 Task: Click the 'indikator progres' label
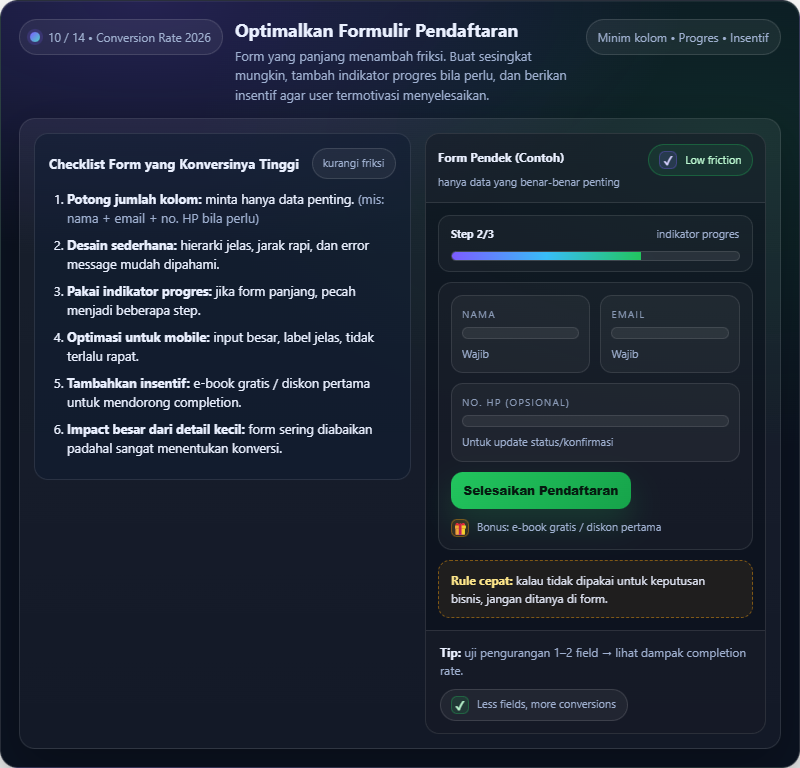(x=697, y=234)
